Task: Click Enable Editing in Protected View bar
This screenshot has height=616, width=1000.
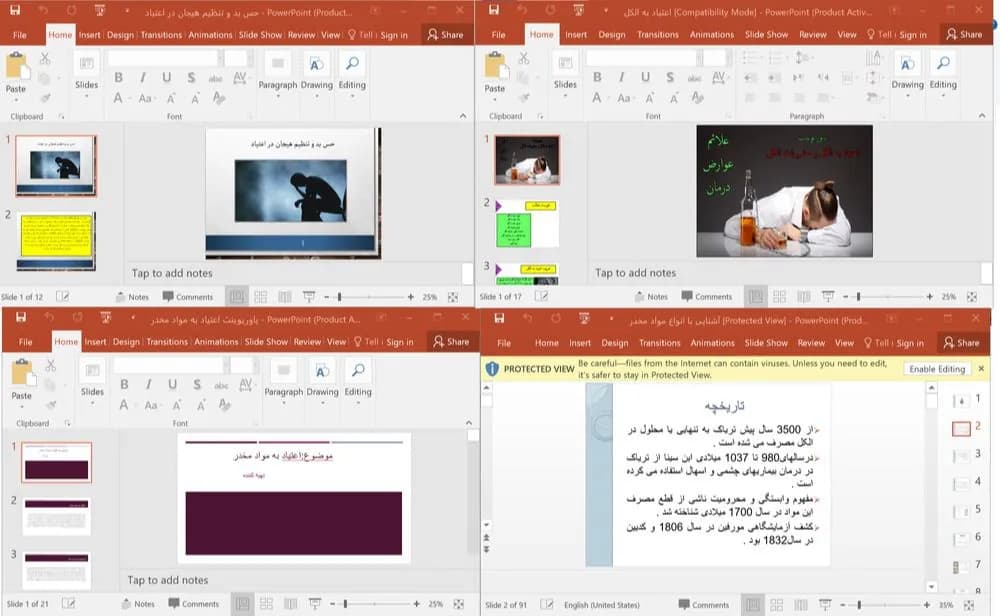Action: [937, 369]
